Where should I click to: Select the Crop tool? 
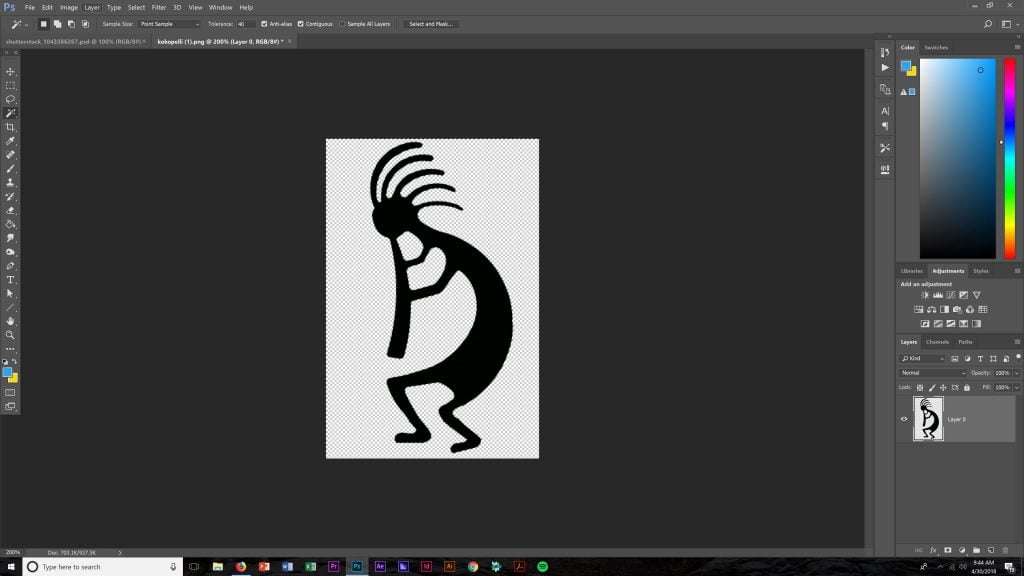[x=10, y=127]
